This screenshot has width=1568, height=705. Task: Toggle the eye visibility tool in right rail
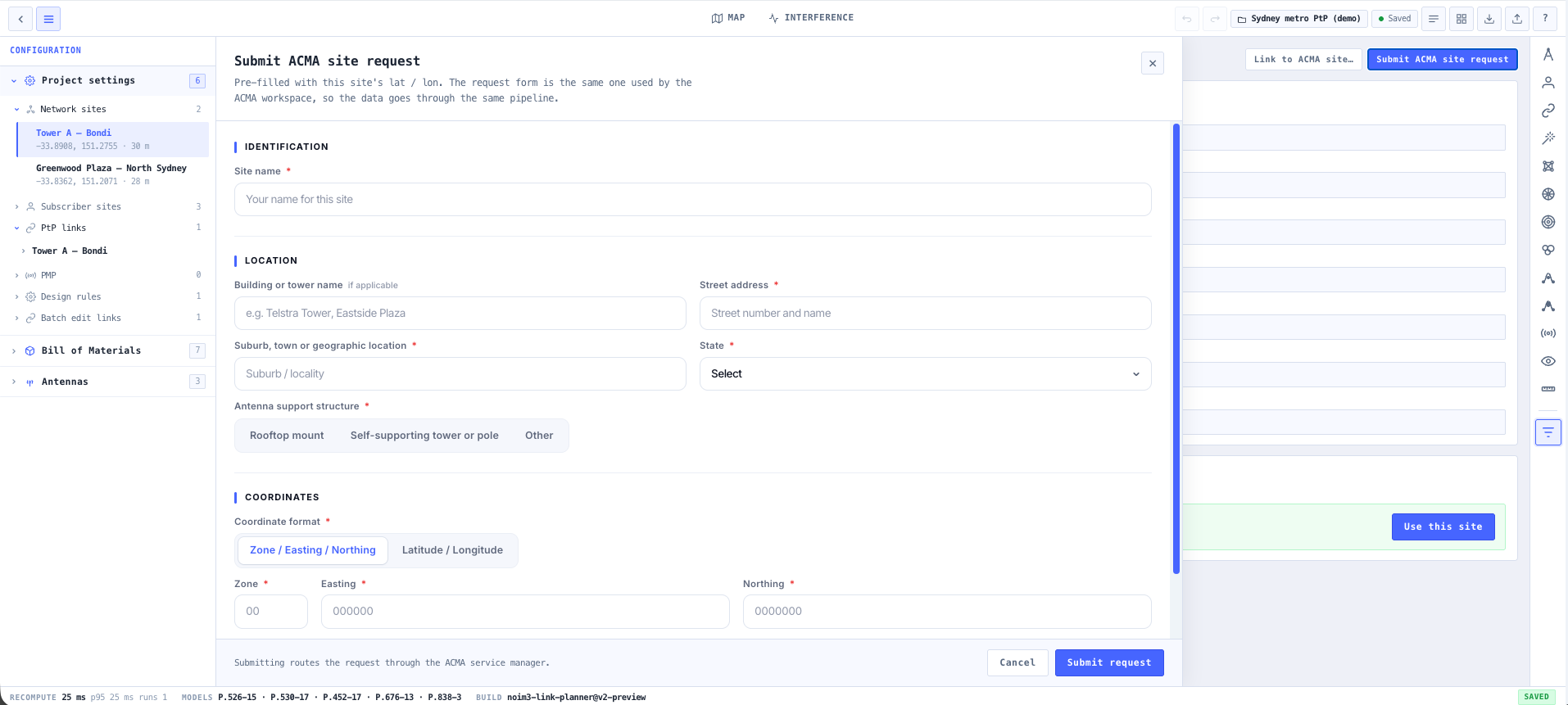pyautogui.click(x=1548, y=361)
